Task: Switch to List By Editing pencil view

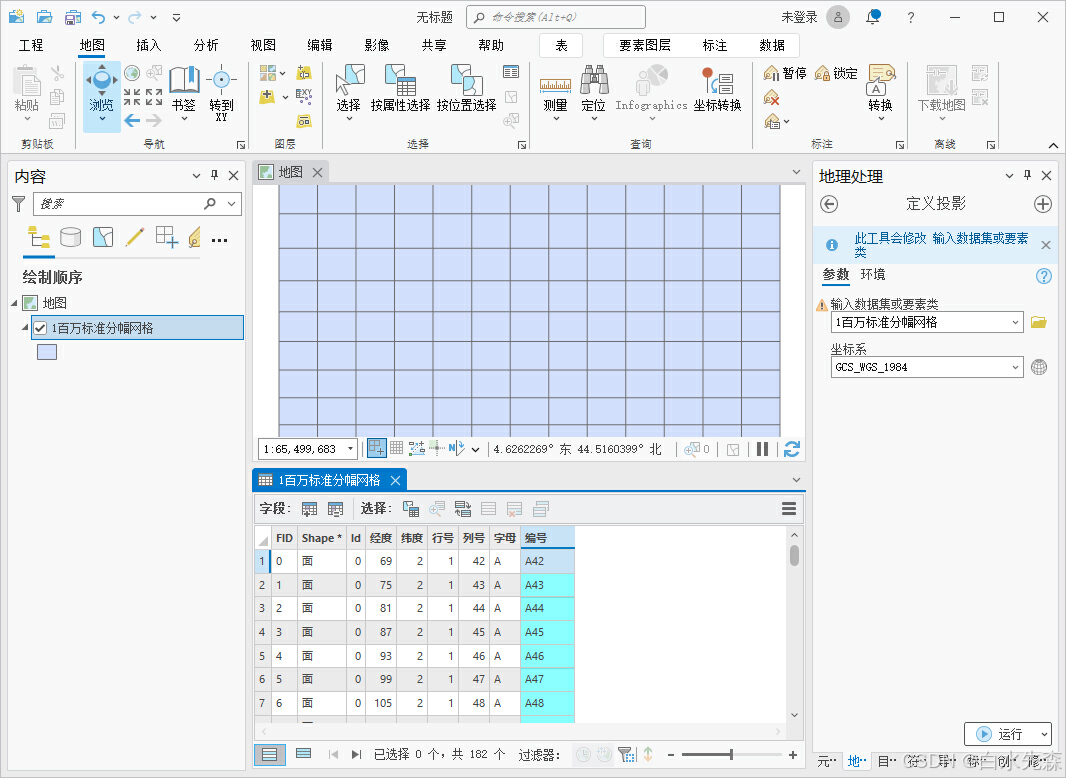Action: point(135,237)
